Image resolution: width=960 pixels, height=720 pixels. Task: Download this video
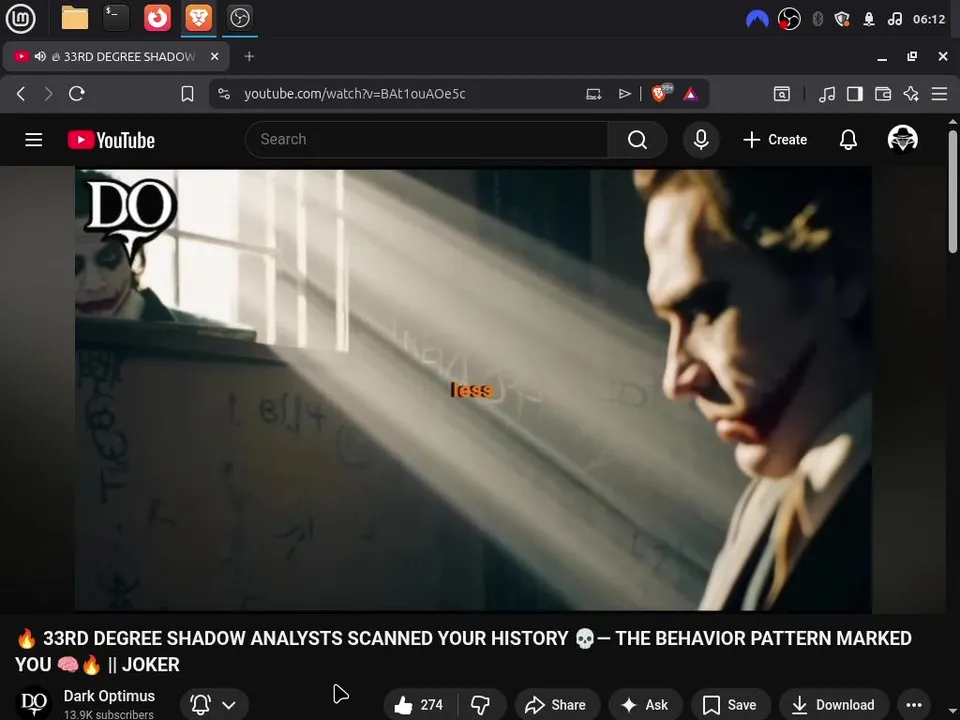click(833, 705)
